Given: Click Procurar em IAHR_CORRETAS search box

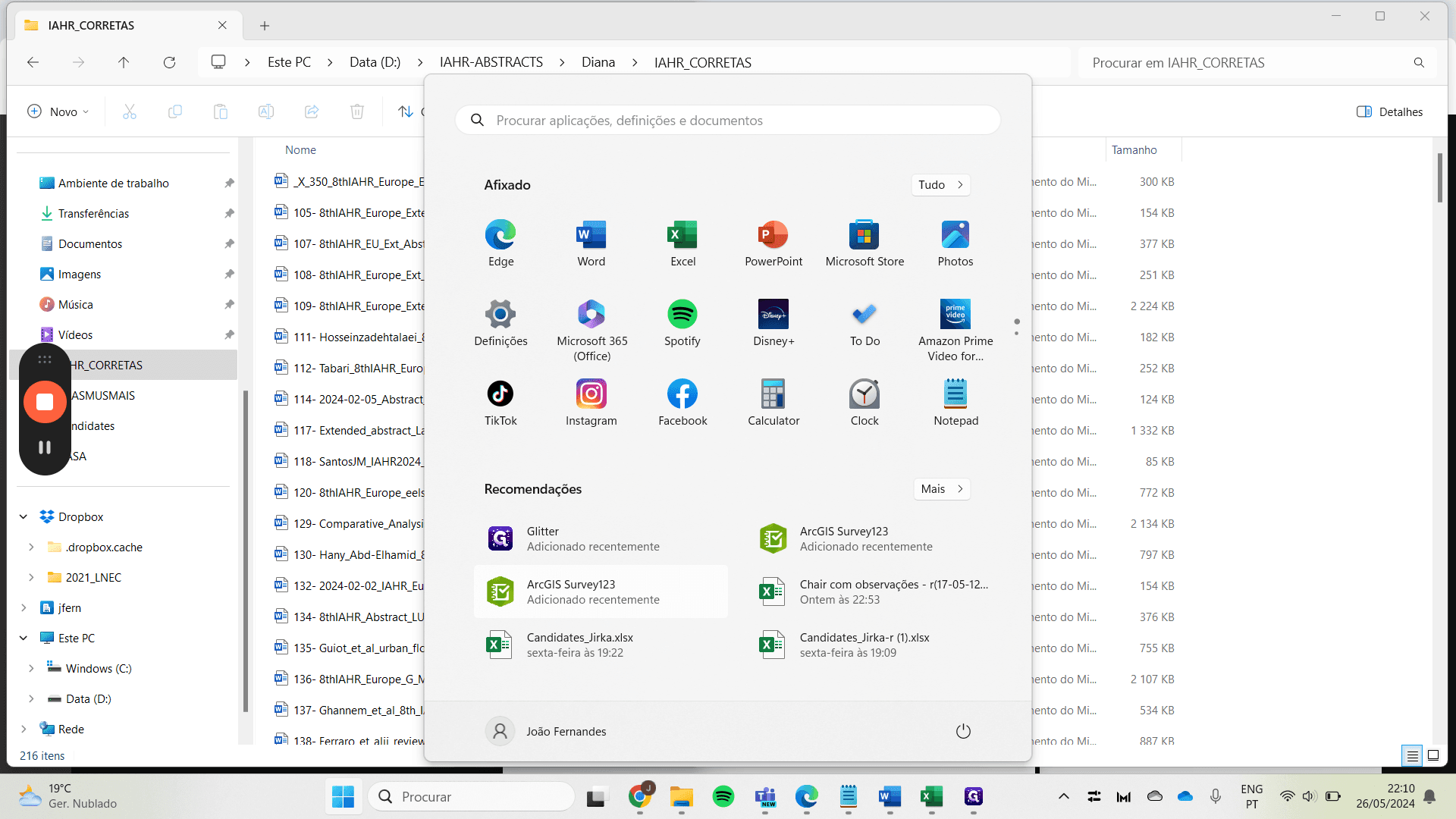Looking at the screenshot, I should [x=1257, y=63].
